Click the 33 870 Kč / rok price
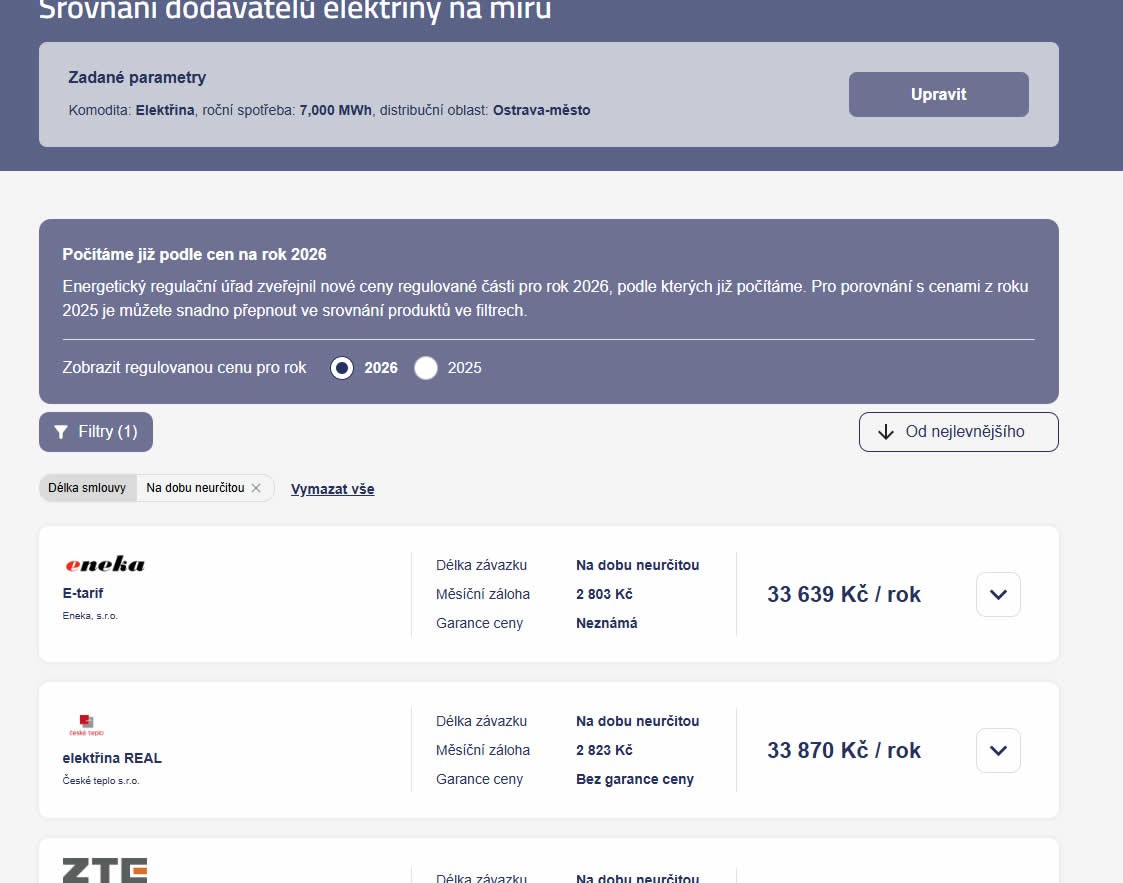Viewport: 1123px width, 883px height. [843, 750]
